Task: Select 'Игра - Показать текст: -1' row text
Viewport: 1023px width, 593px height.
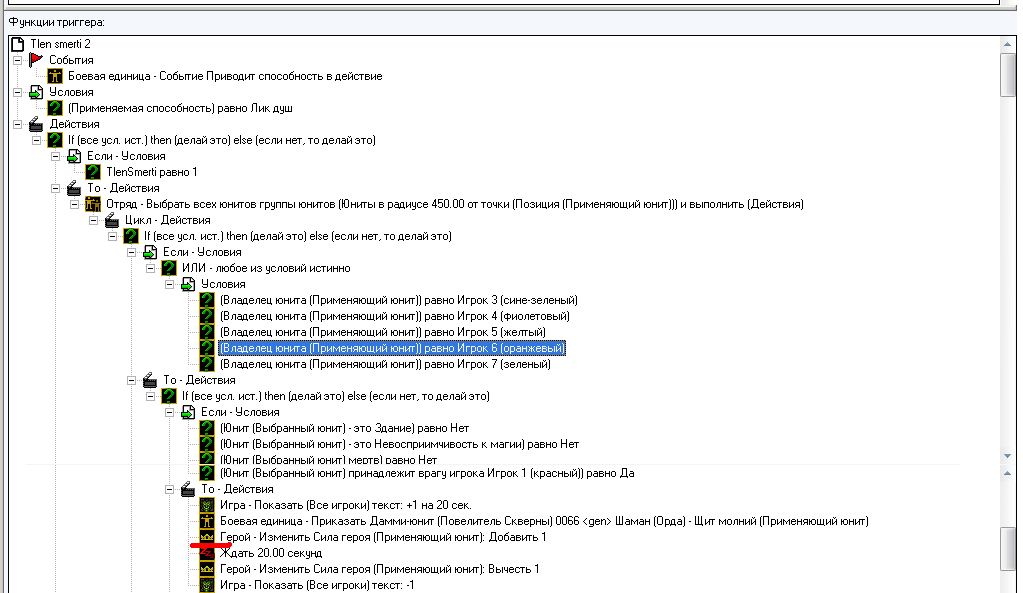Action: tap(317, 585)
